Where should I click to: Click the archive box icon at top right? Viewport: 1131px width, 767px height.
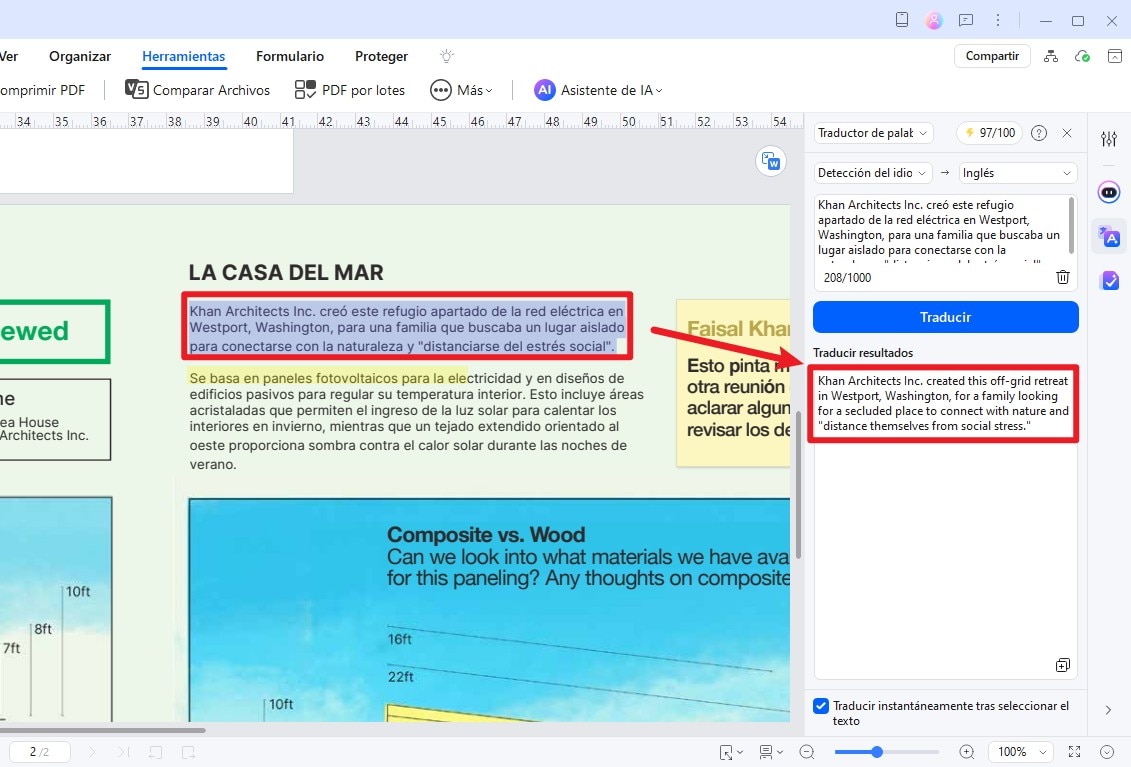(1114, 56)
